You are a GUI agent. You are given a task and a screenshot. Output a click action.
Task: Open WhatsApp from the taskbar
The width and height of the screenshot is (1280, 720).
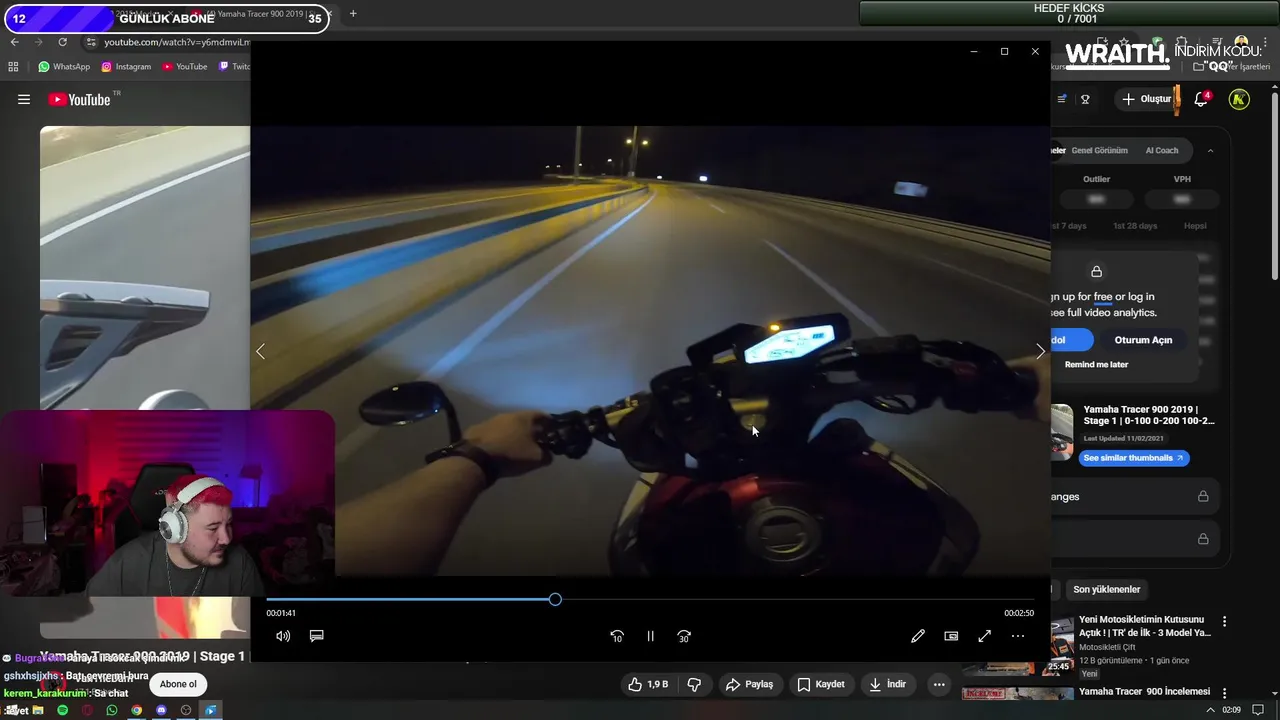coord(111,710)
